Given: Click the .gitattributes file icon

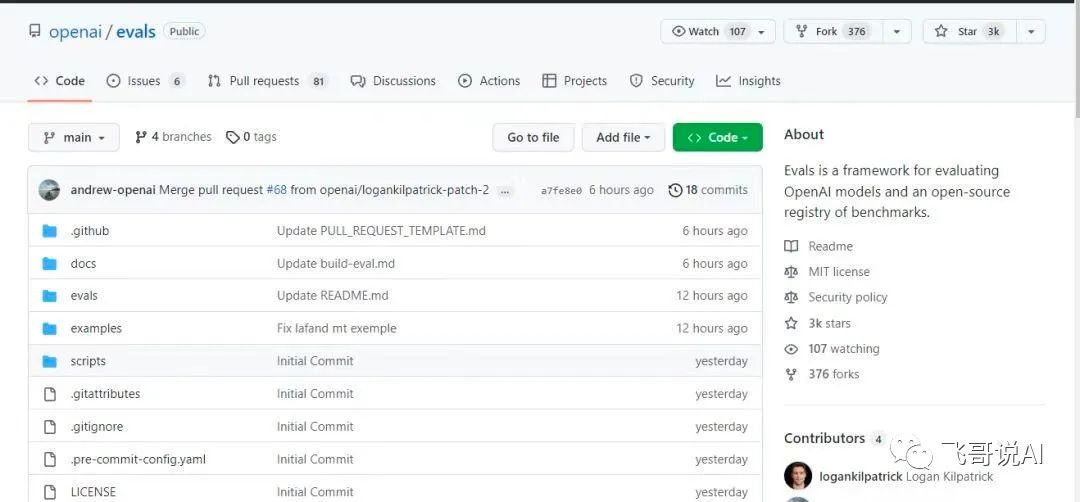Looking at the screenshot, I should (50, 394).
